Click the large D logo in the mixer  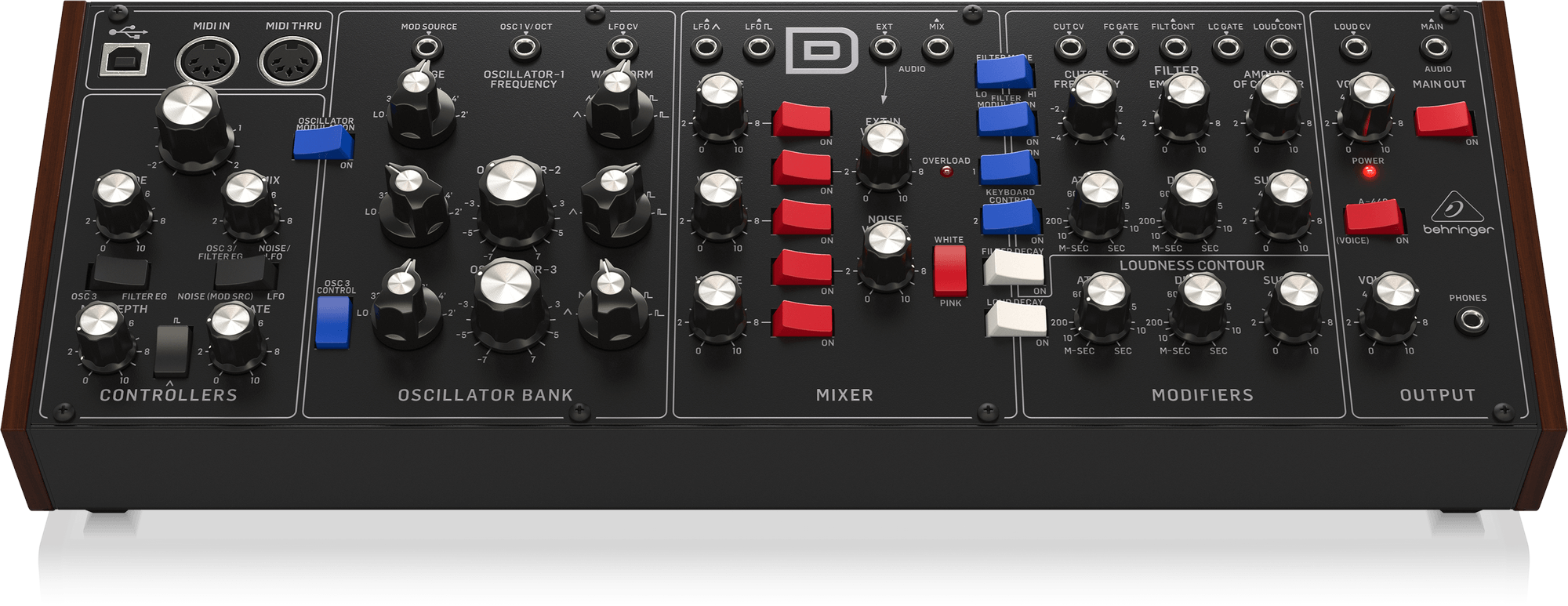tap(821, 50)
